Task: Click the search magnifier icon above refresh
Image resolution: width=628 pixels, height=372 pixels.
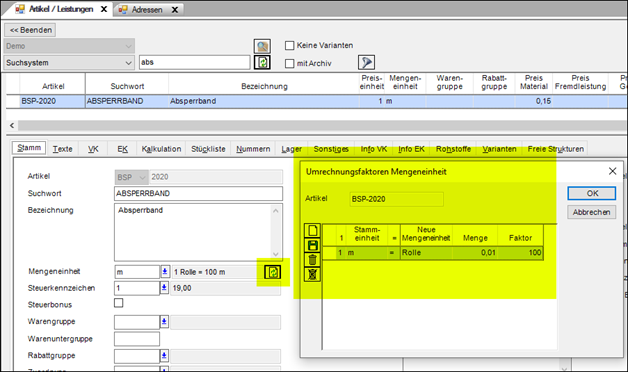Action: tap(262, 46)
